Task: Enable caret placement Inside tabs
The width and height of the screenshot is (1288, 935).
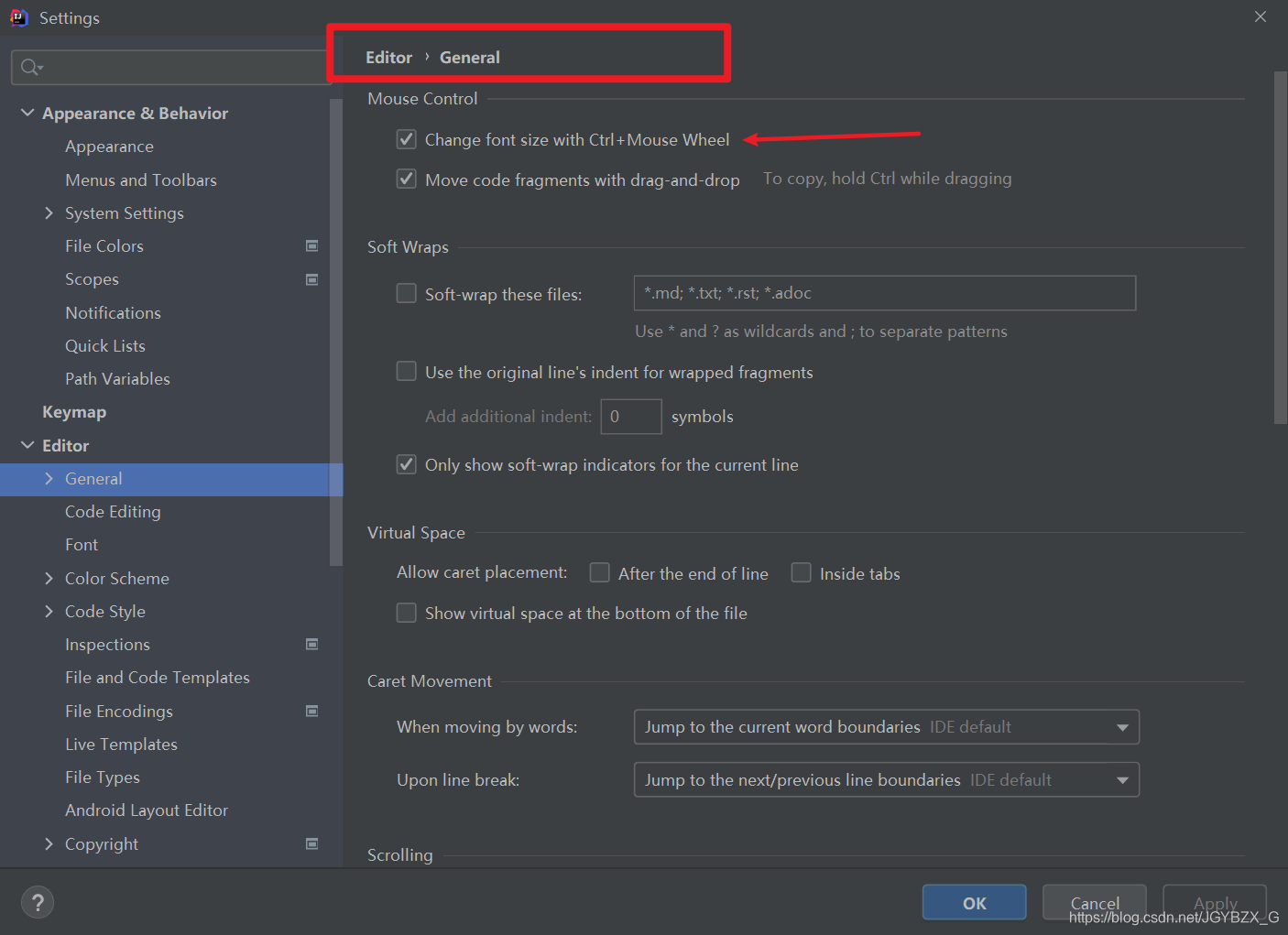Action: point(801,572)
